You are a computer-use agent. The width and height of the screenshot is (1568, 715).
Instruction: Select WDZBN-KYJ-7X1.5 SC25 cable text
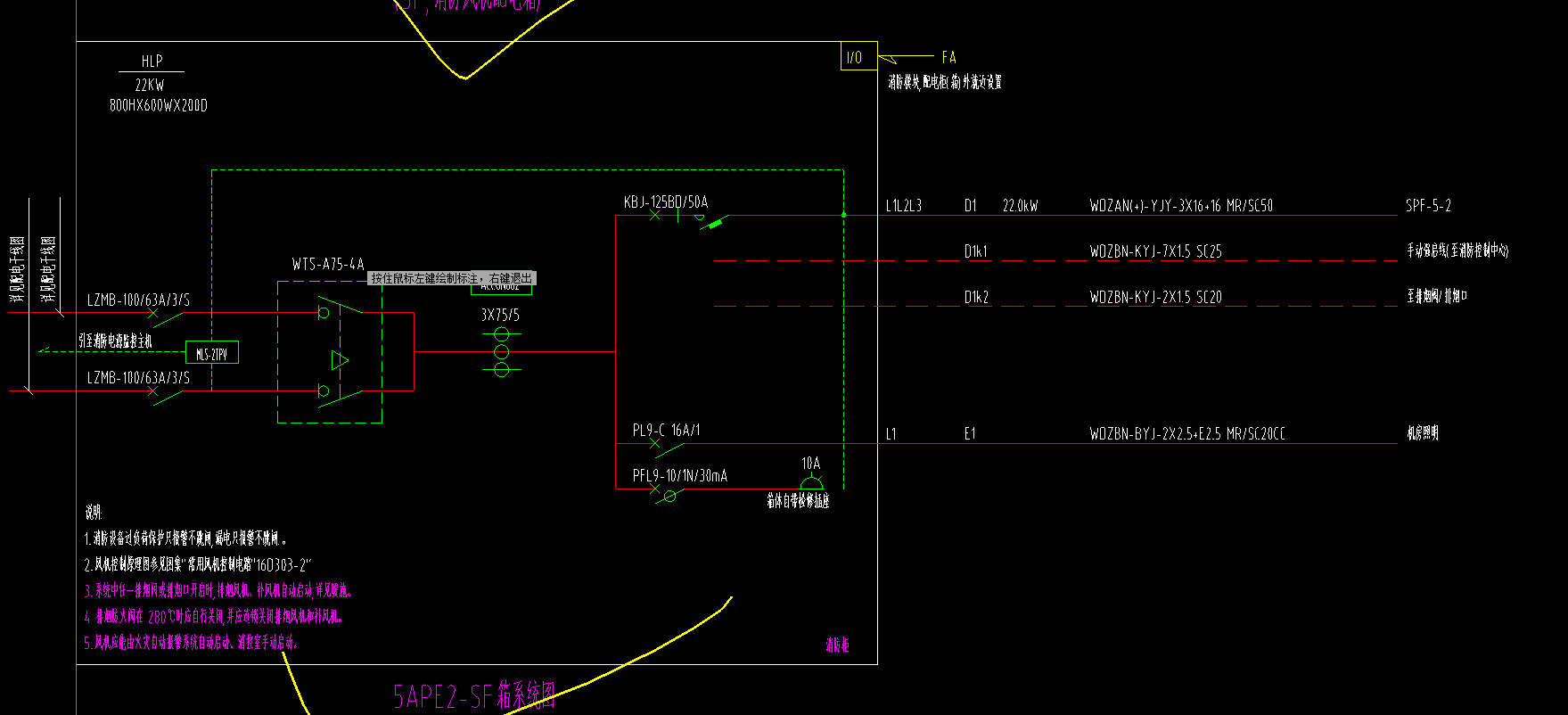click(1155, 251)
